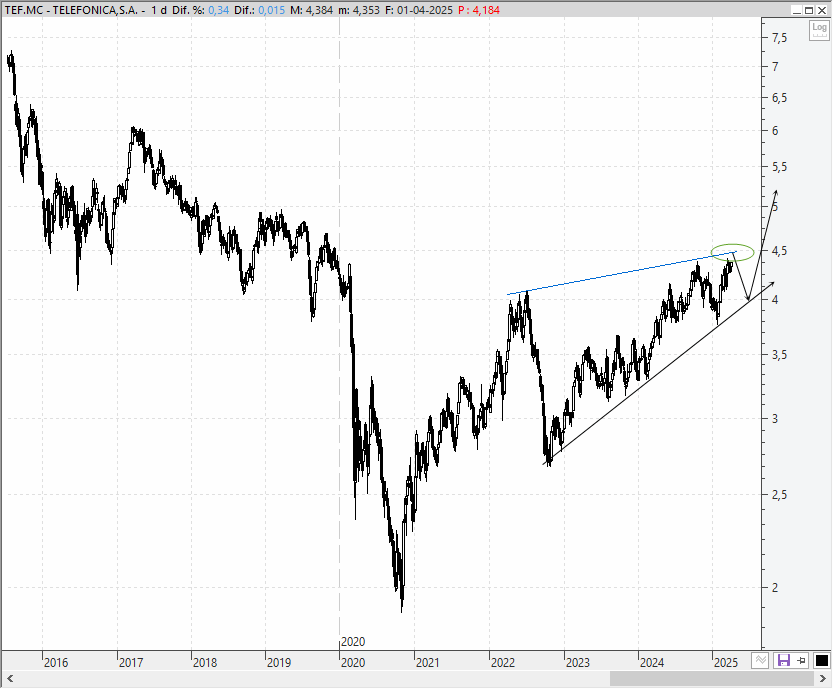Click the TEF.MC - TELEFONICA,S.A. title text
The height and width of the screenshot is (689, 833).
[x=71, y=10]
